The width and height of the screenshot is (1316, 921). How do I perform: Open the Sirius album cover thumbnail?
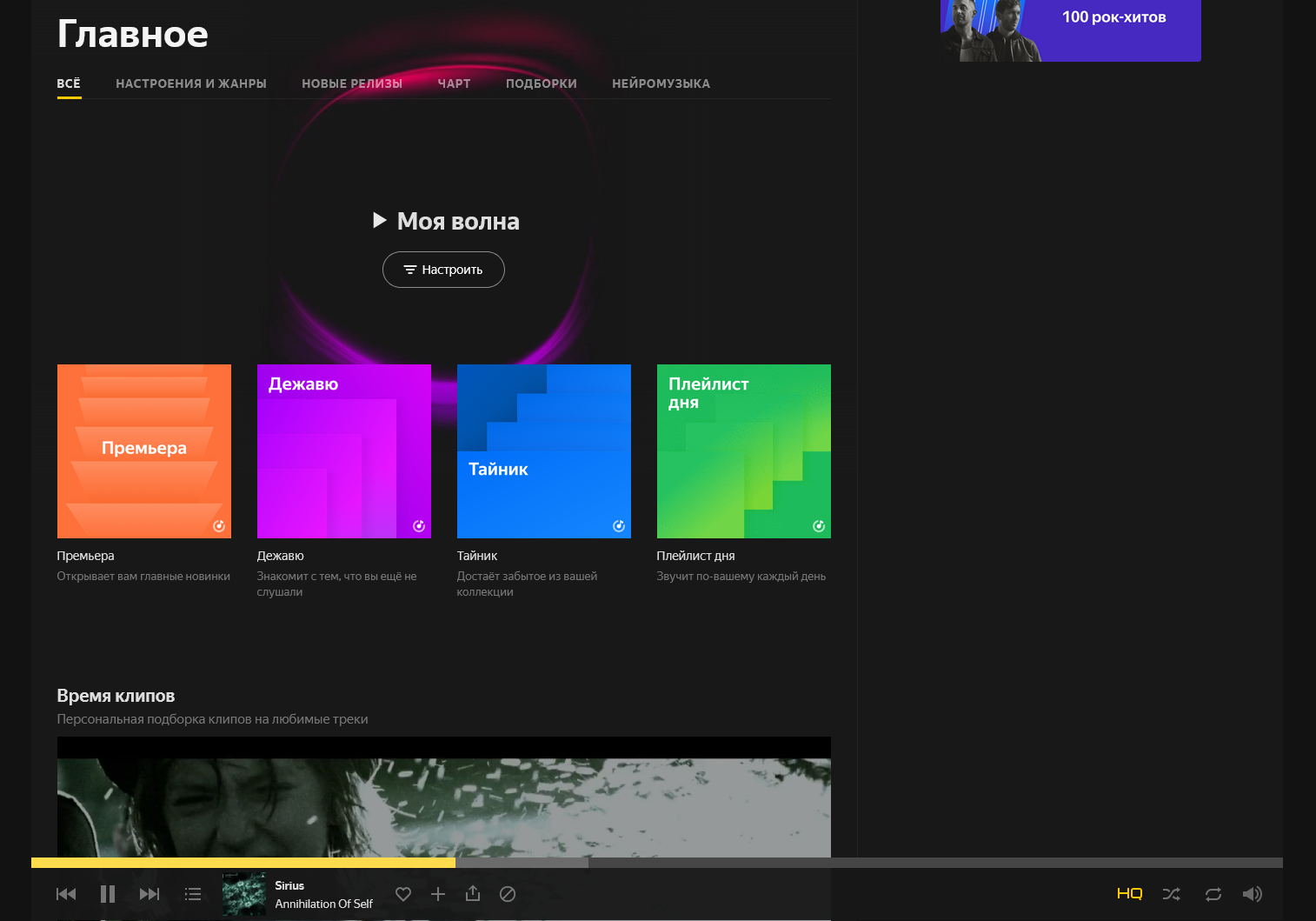244,894
